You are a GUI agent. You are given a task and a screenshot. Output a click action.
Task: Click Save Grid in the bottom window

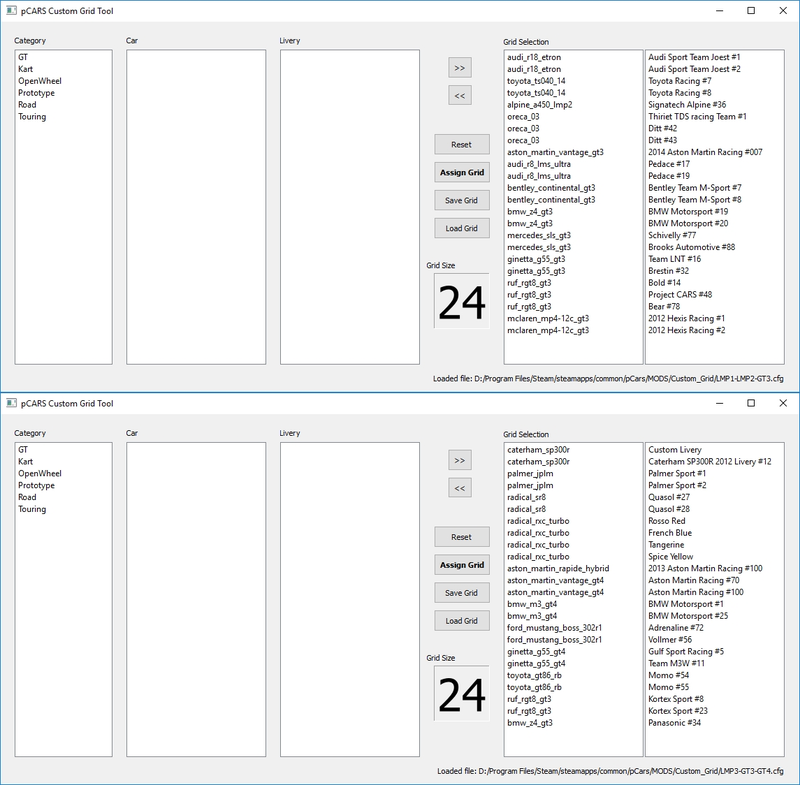(462, 593)
